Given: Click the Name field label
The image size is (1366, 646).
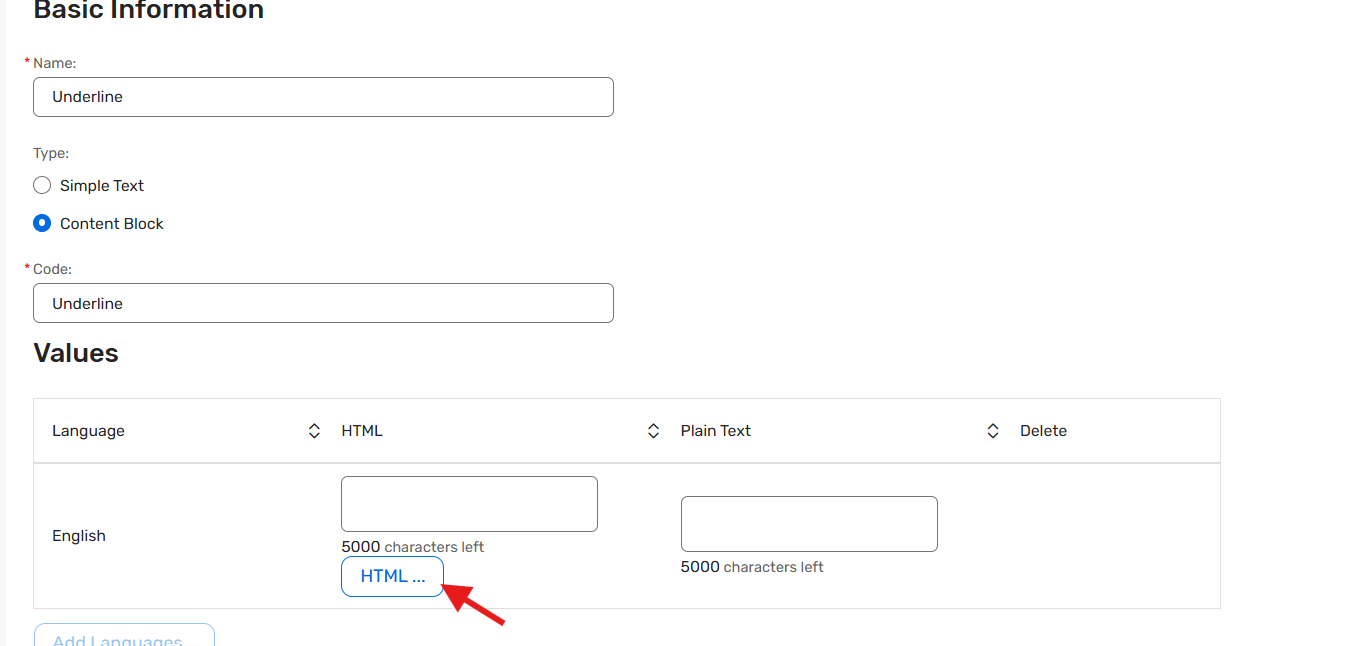Looking at the screenshot, I should (54, 63).
